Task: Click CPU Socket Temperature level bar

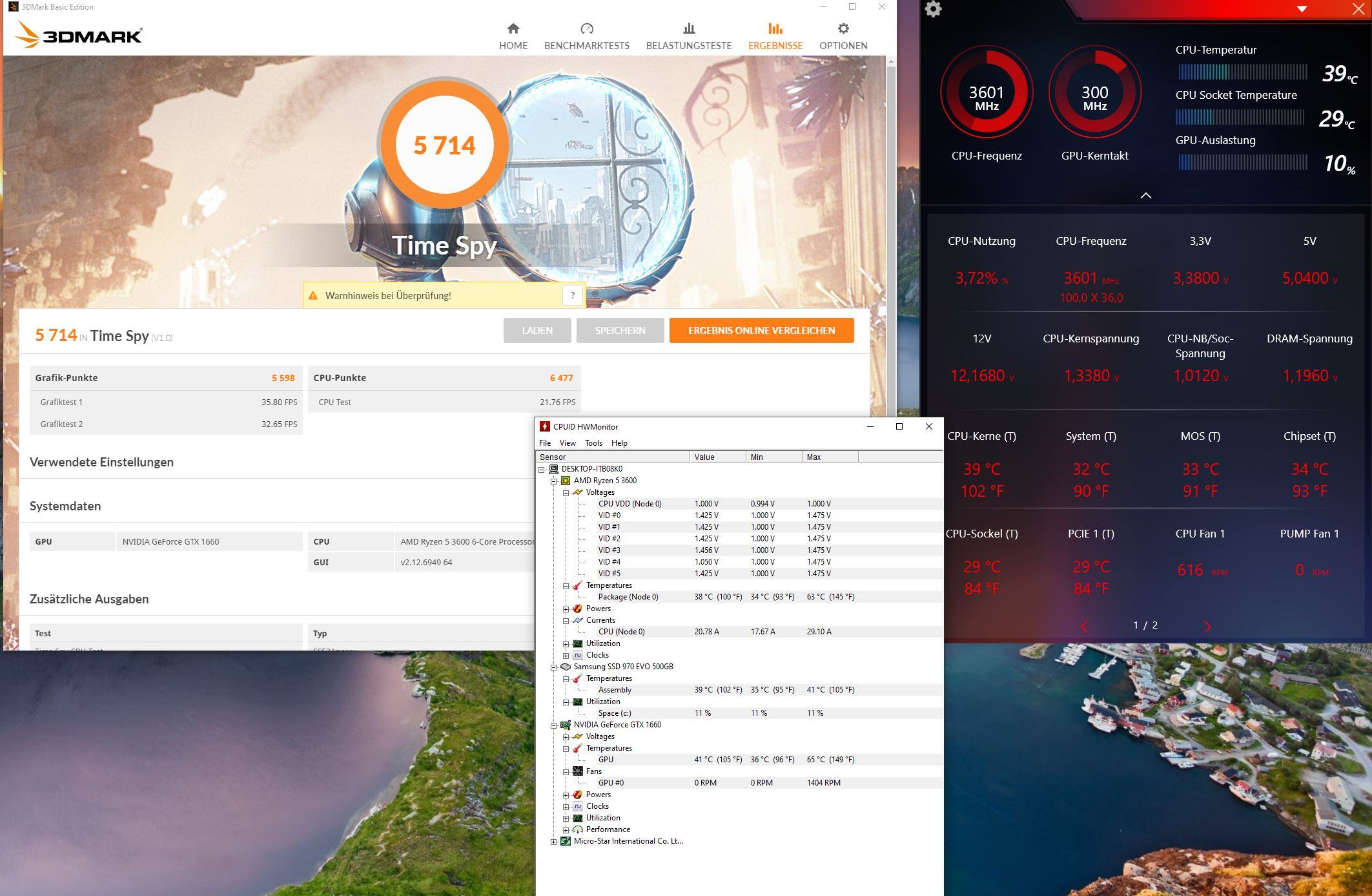Action: (1241, 117)
